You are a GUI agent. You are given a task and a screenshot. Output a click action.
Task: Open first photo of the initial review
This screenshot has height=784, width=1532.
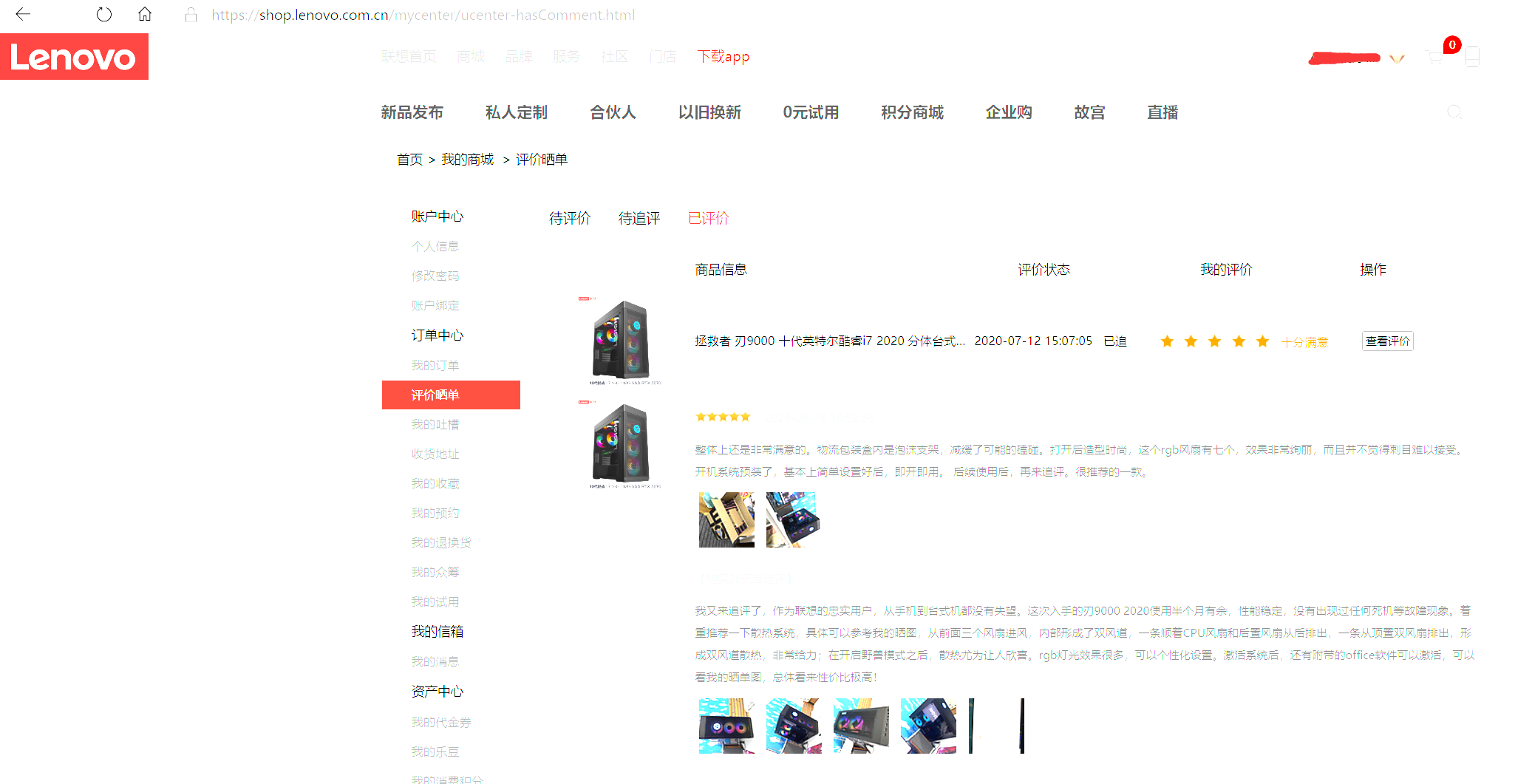pyautogui.click(x=726, y=519)
